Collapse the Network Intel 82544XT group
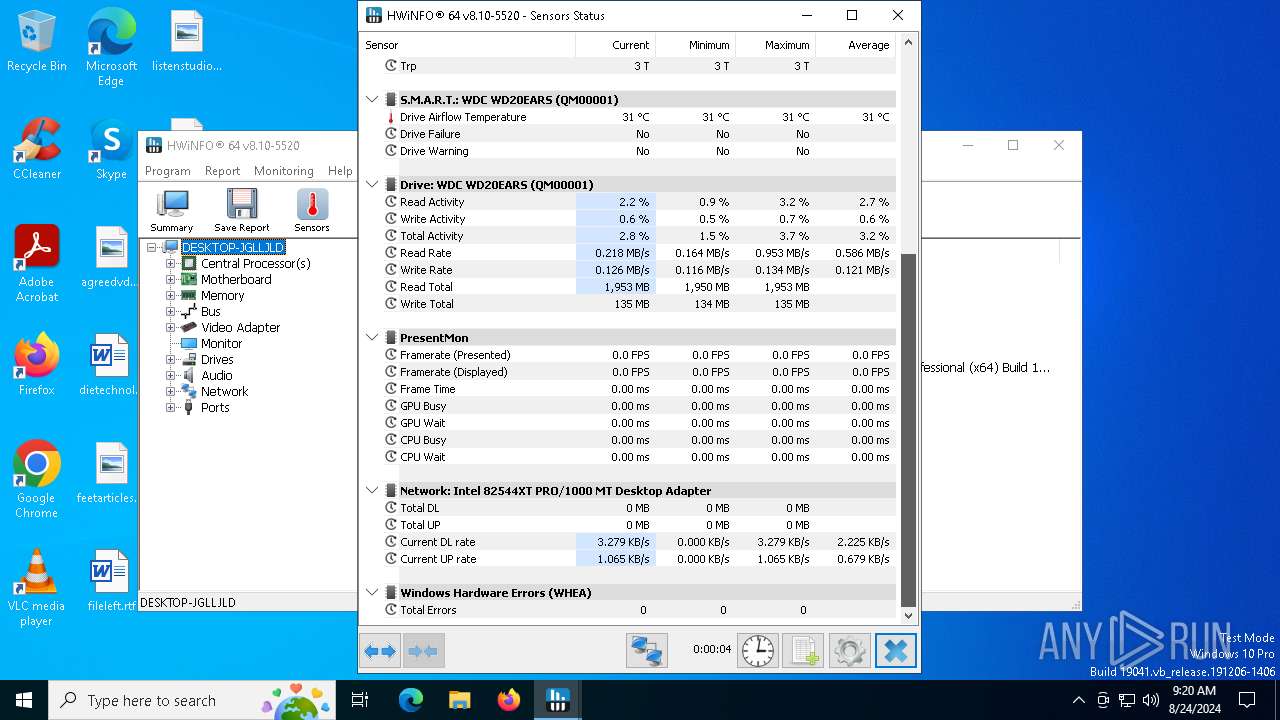1280x720 pixels. tap(372, 491)
